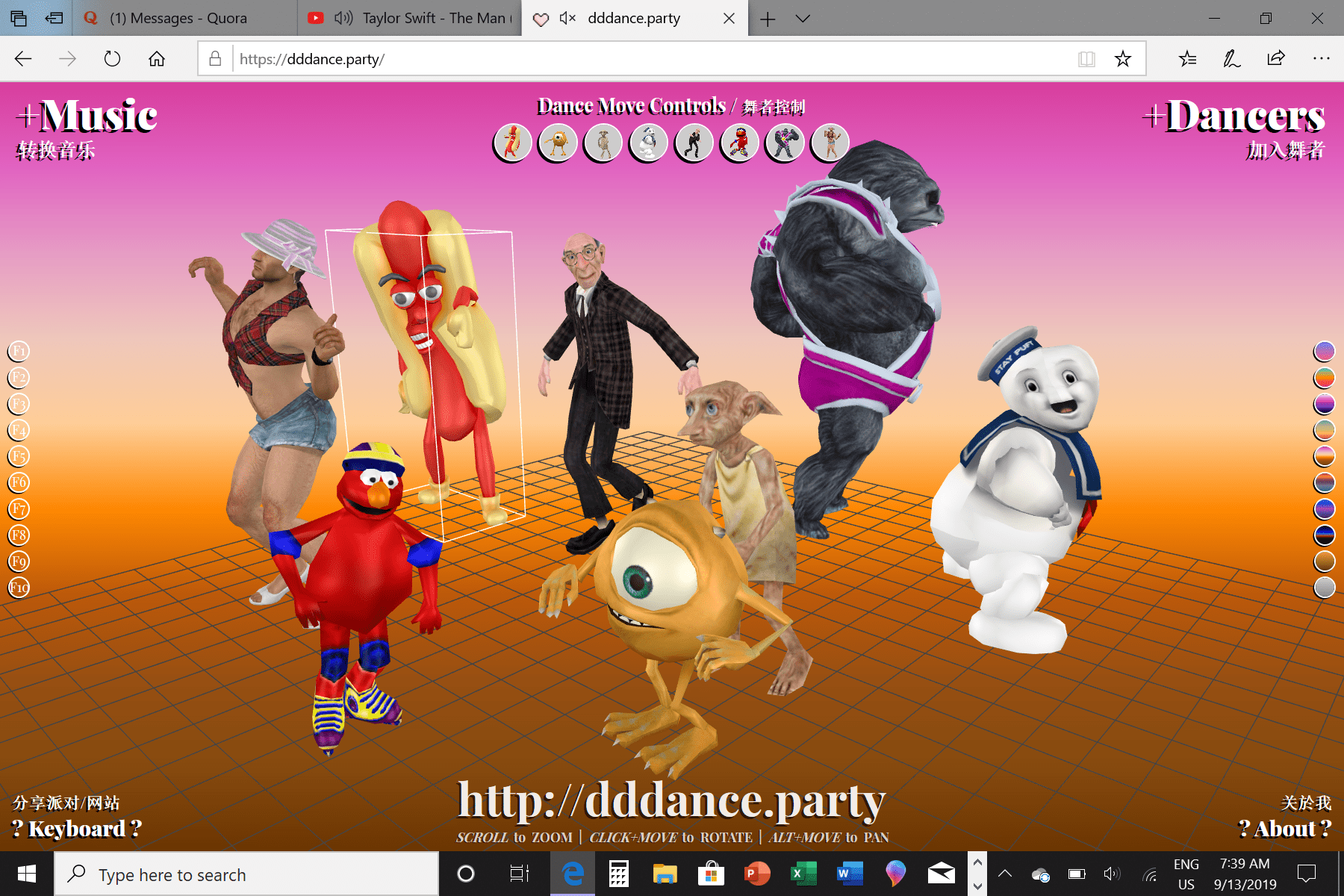
Task: Pick the seventh background gradient swatch
Action: (x=1325, y=509)
